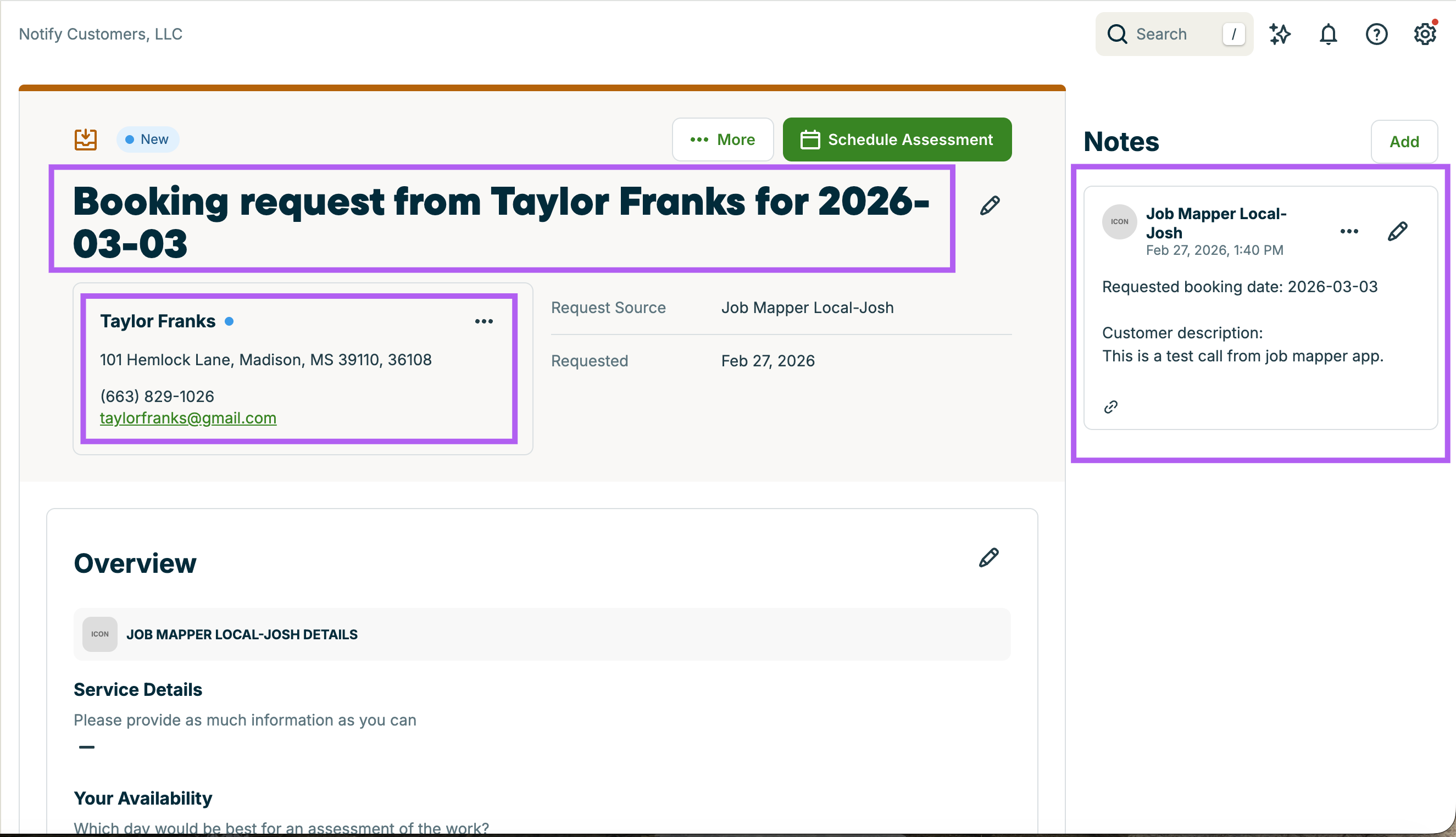Image resolution: width=1456 pixels, height=837 pixels.
Task: Click the New status badge
Action: (148, 139)
